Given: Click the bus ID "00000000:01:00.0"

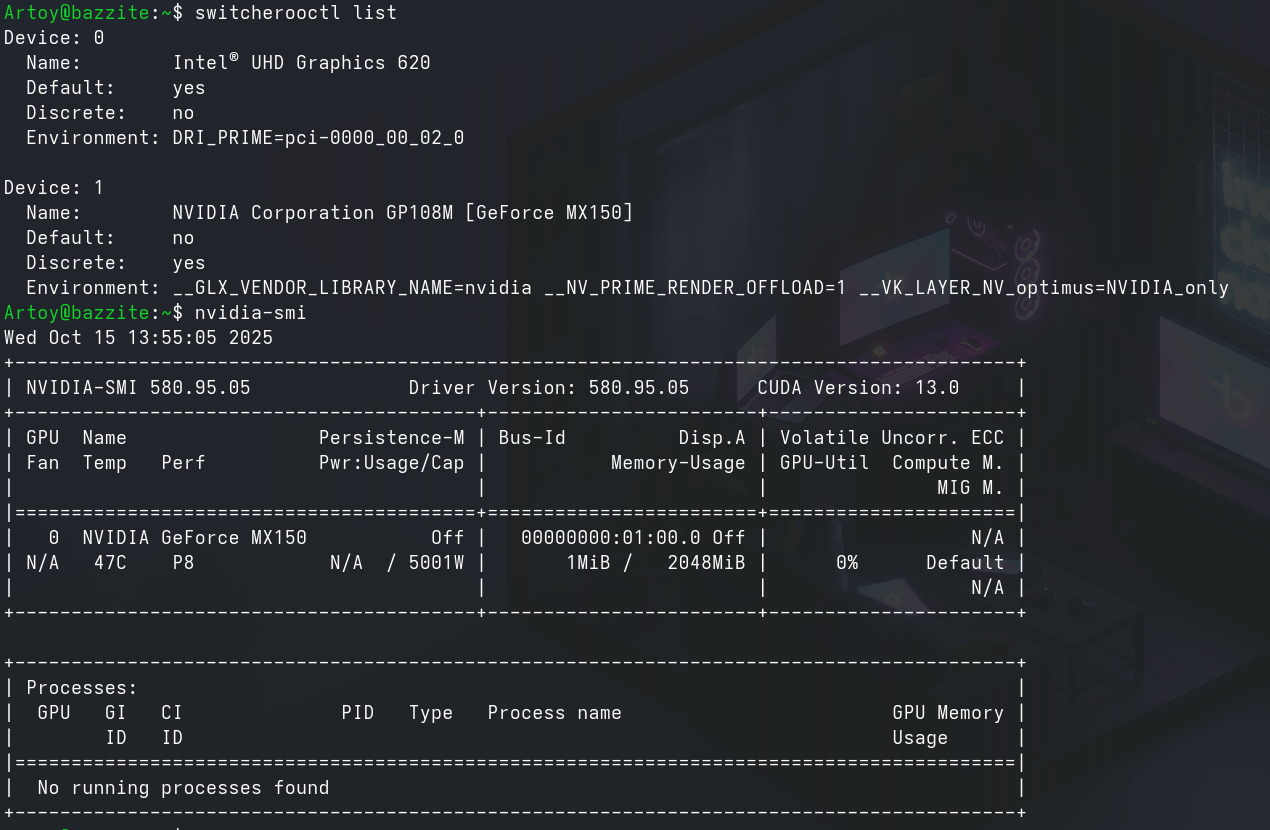Looking at the screenshot, I should click(611, 538).
